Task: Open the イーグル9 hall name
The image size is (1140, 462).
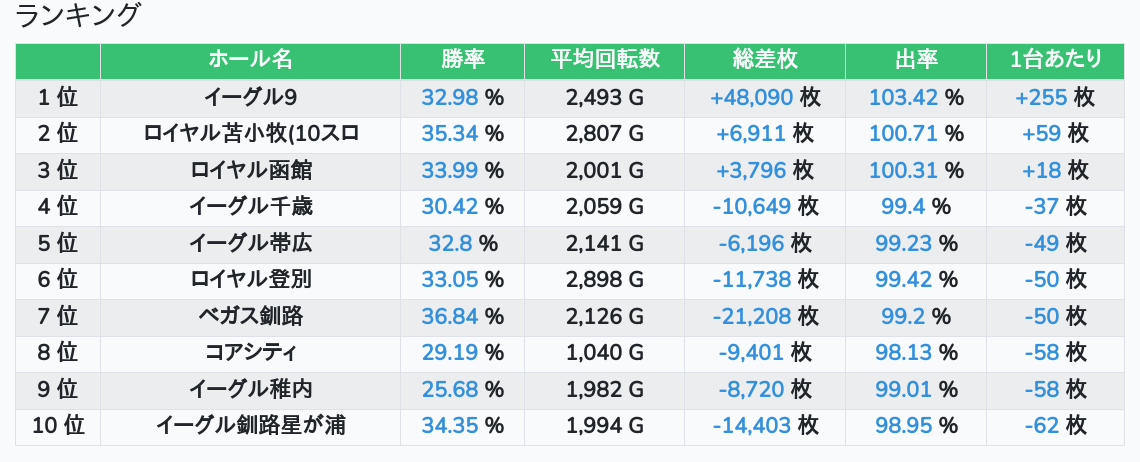Action: (250, 98)
